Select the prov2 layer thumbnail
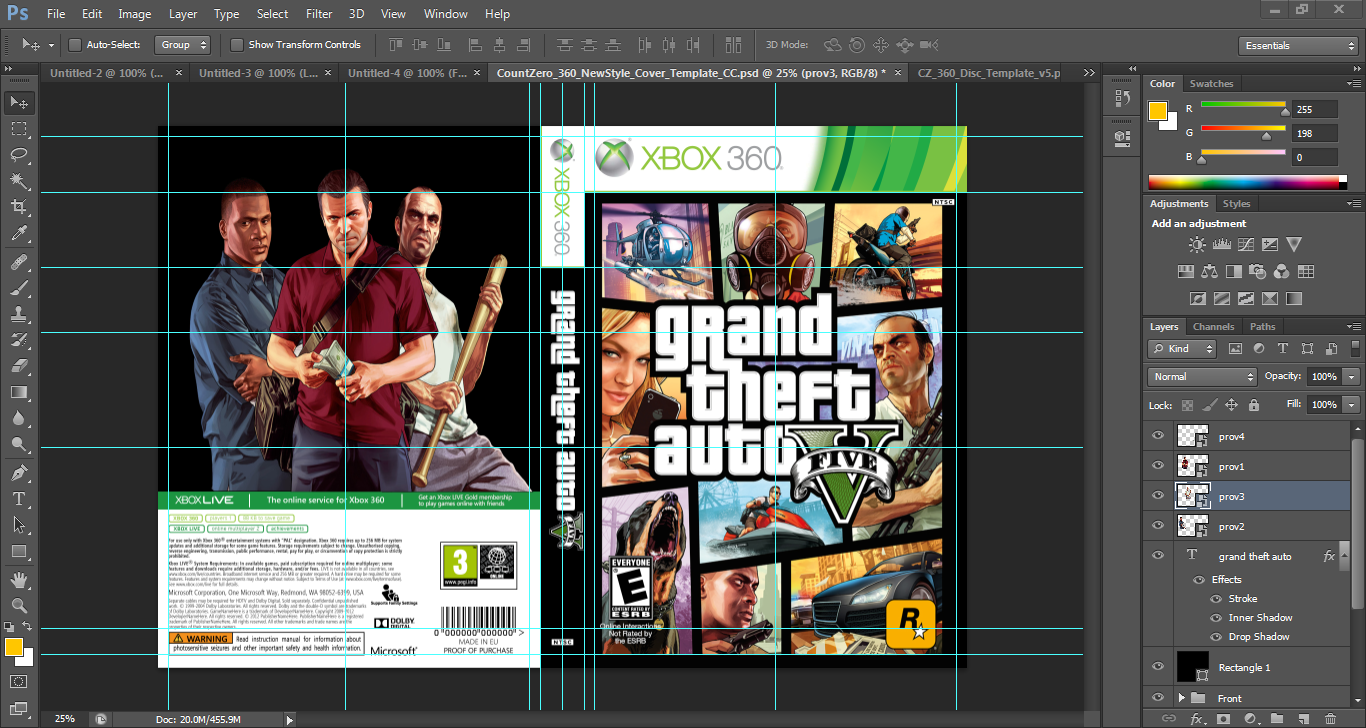1366x728 pixels. [x=1192, y=526]
